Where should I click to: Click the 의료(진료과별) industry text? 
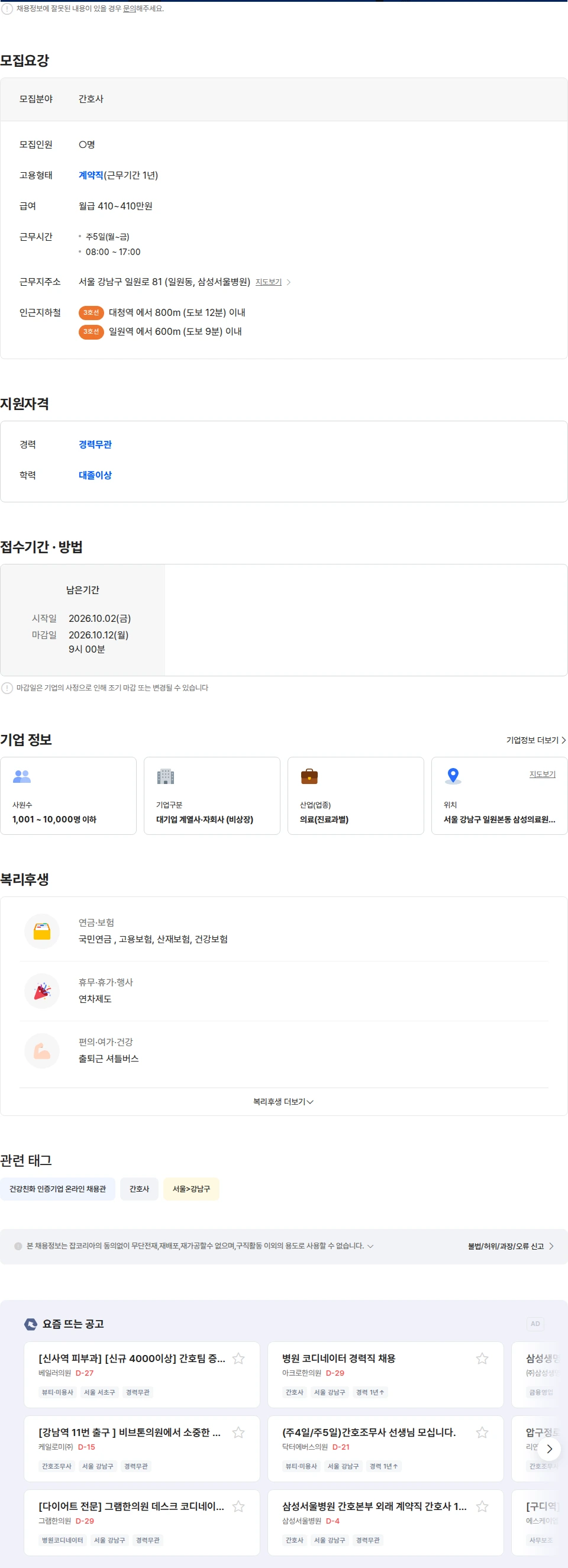324,820
